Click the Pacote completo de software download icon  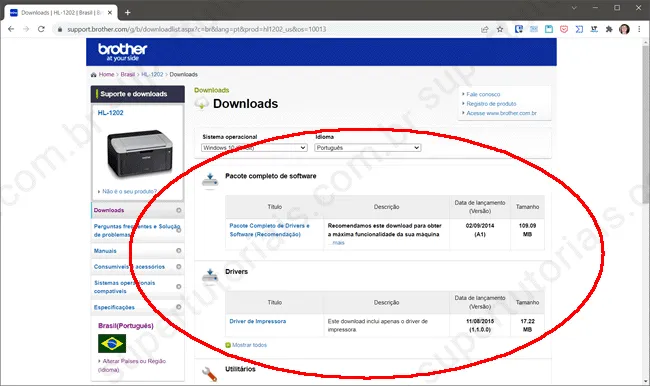[x=210, y=181]
